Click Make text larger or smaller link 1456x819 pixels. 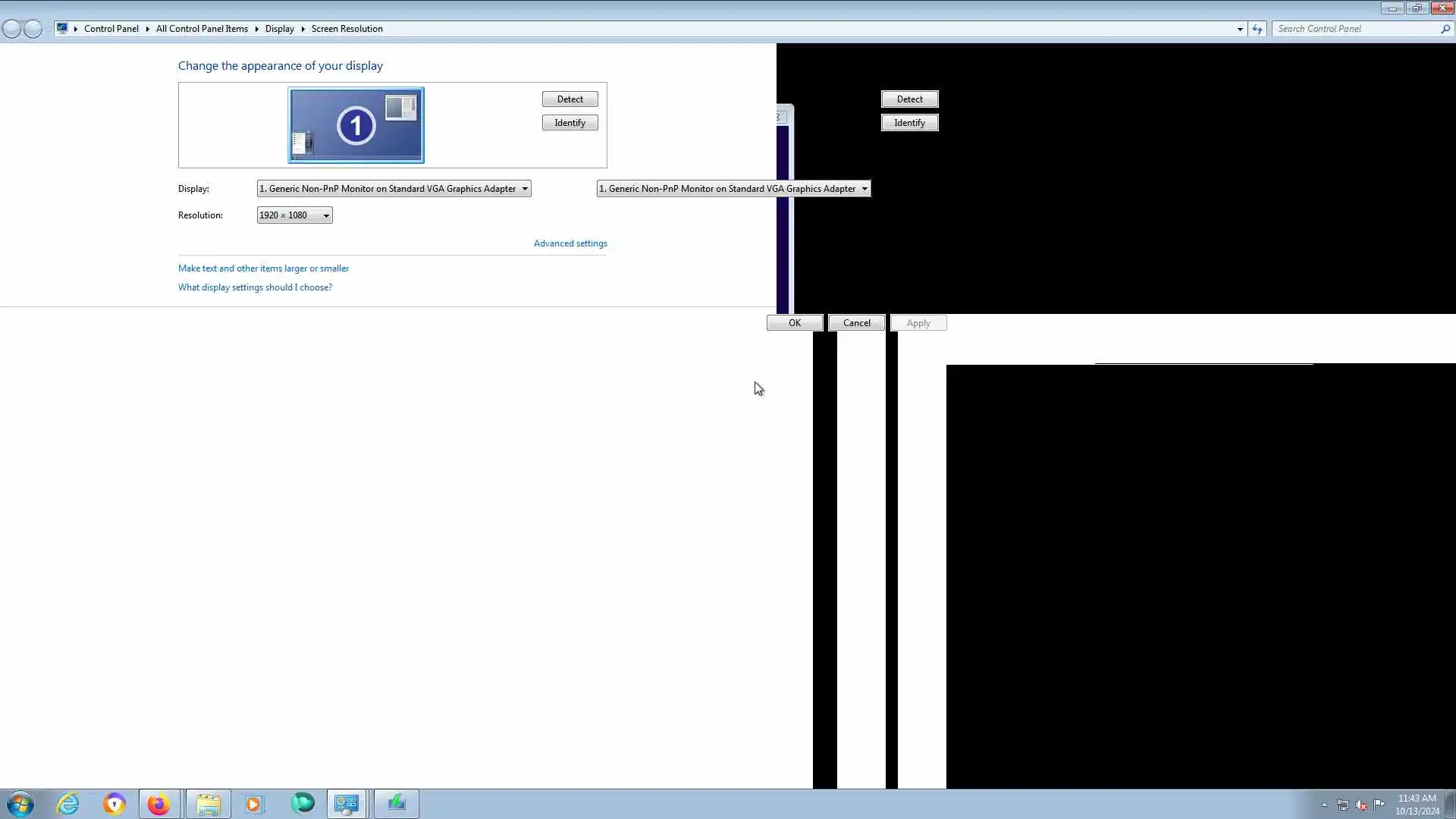[263, 268]
